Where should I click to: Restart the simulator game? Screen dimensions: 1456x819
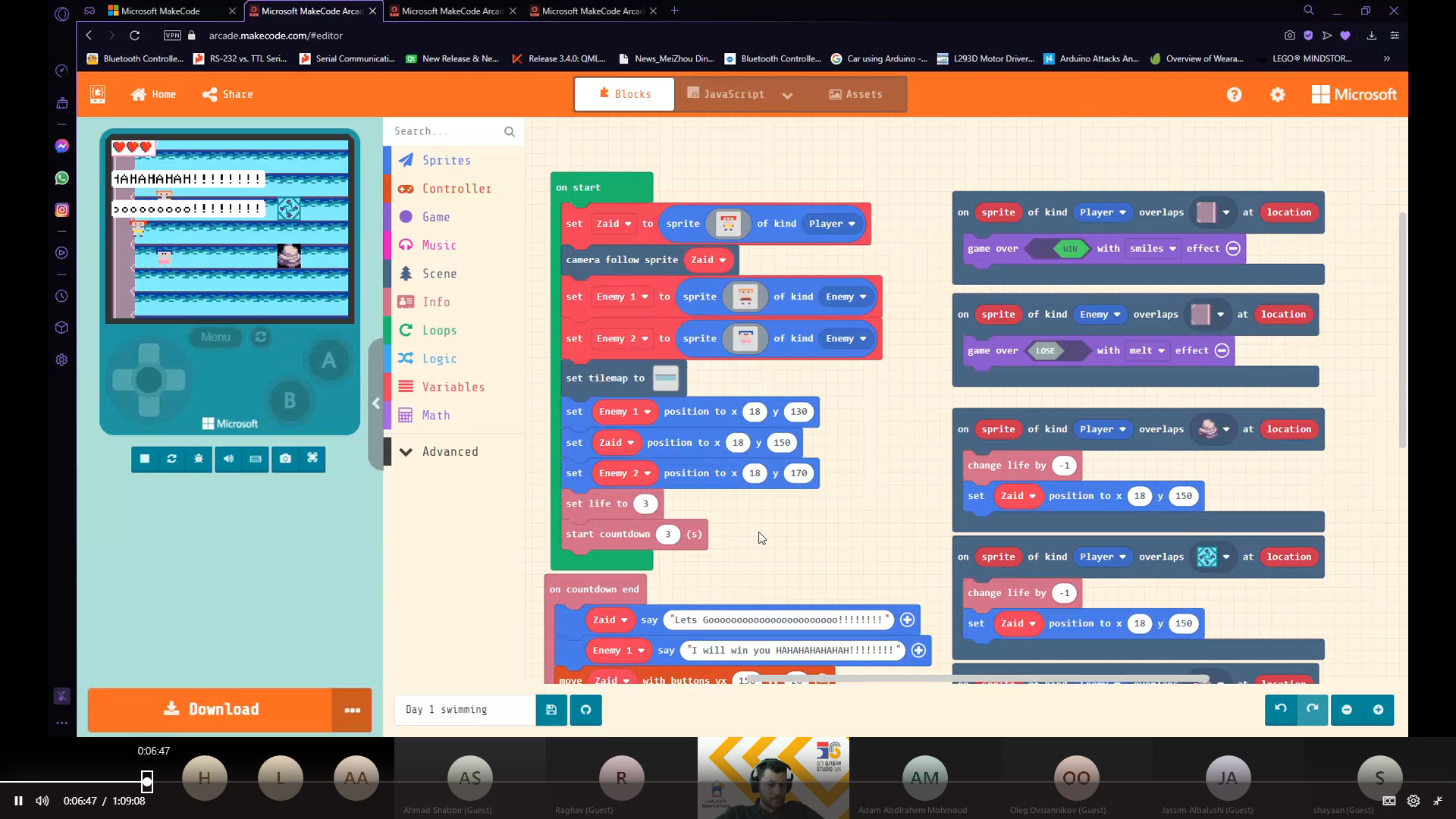[x=172, y=459]
